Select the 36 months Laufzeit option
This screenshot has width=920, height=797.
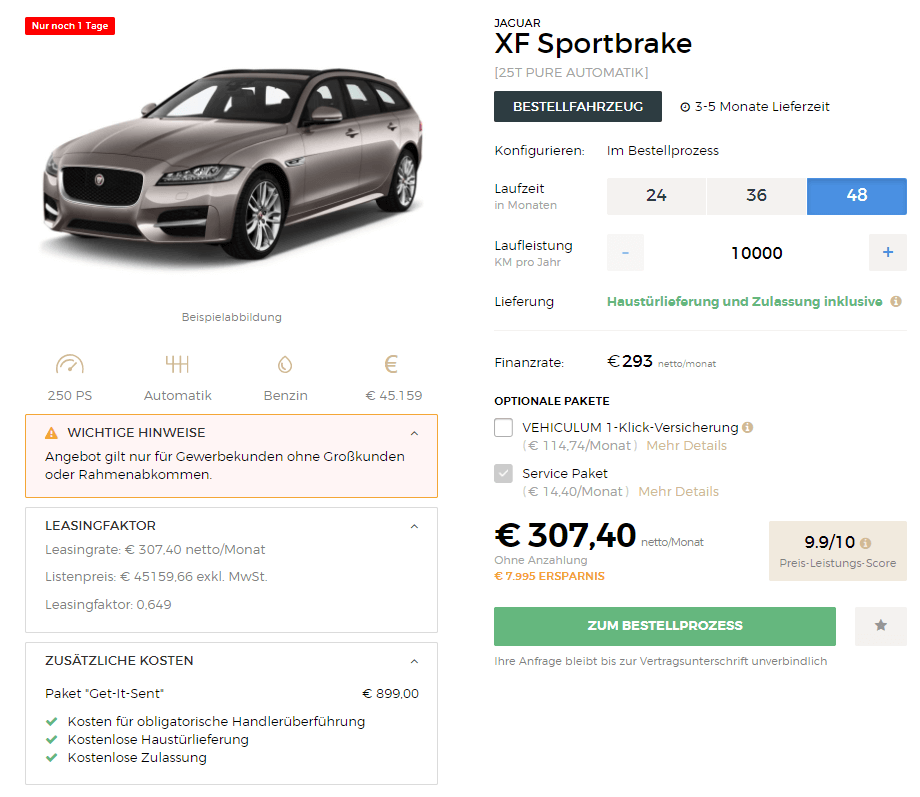pyautogui.click(x=756, y=196)
